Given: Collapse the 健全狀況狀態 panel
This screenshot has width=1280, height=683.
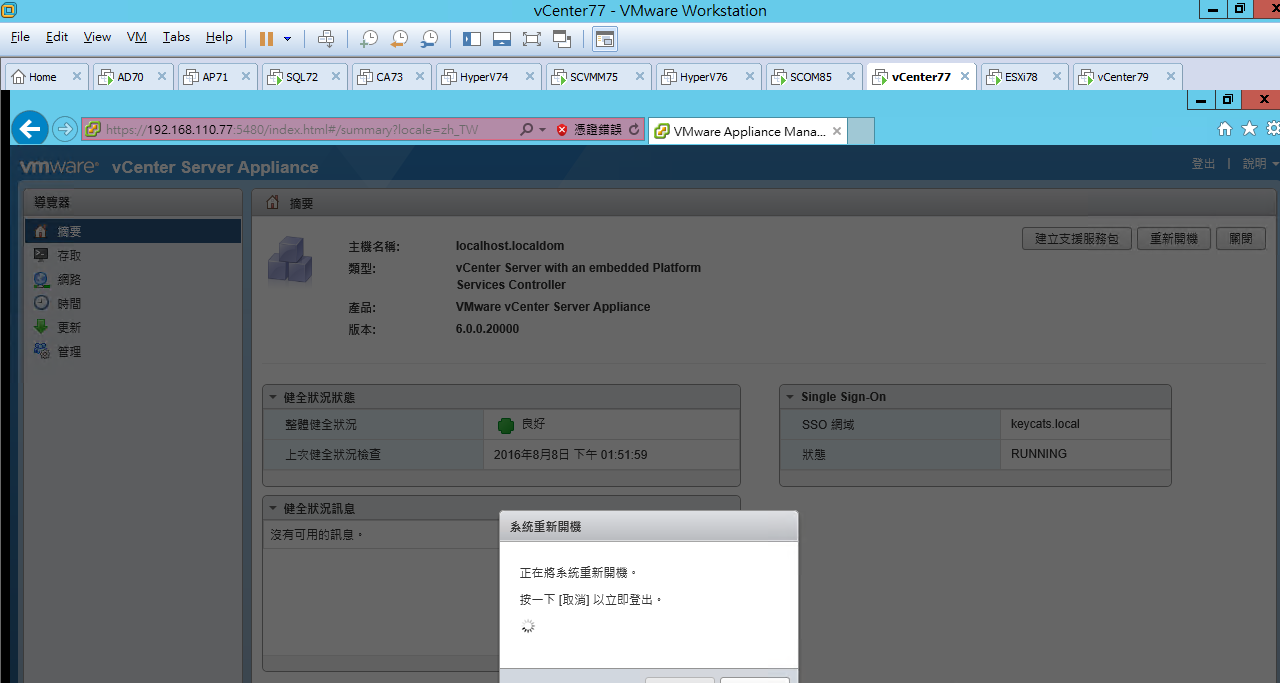Looking at the screenshot, I should point(273,397).
